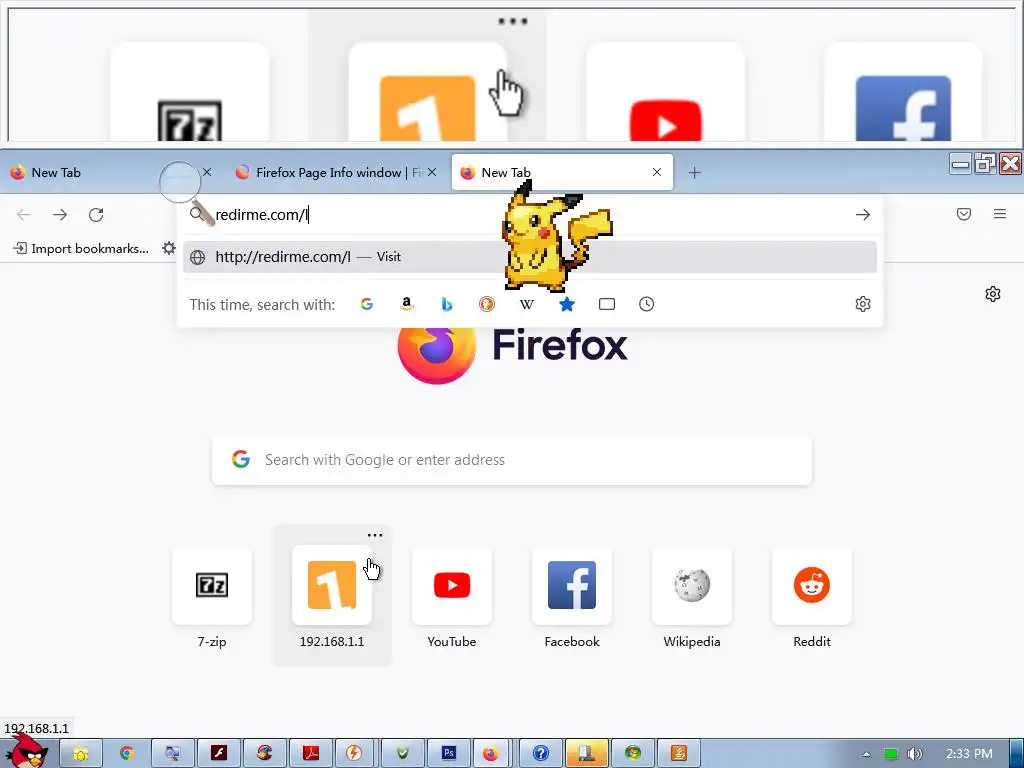Search this time with Bing icon
The width and height of the screenshot is (1024, 768).
point(447,304)
